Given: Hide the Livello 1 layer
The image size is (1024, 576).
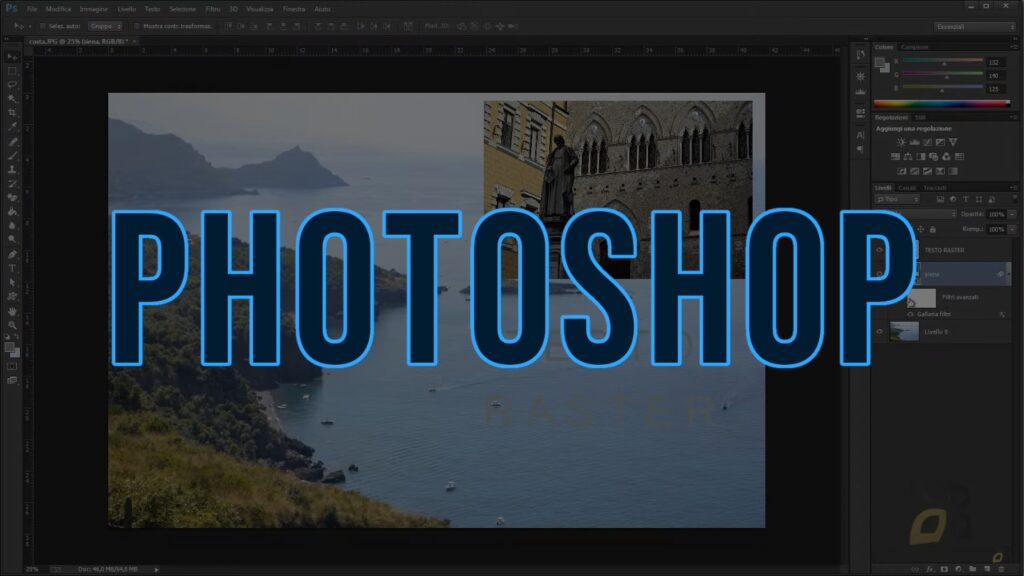Looking at the screenshot, I should (880, 332).
